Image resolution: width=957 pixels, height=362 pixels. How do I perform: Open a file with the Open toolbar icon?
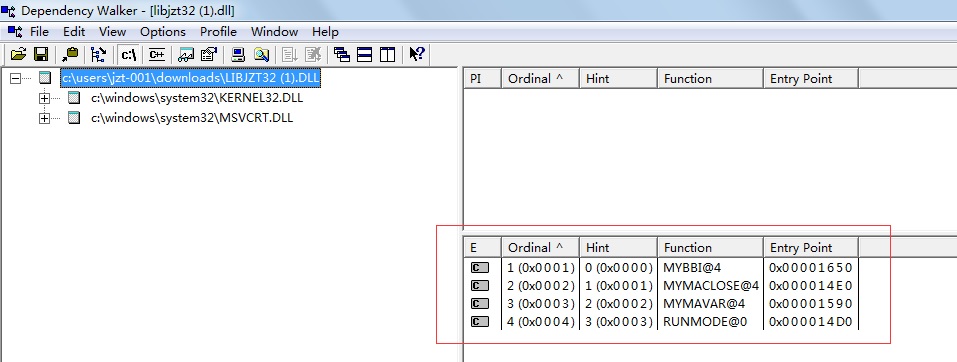[x=19, y=54]
